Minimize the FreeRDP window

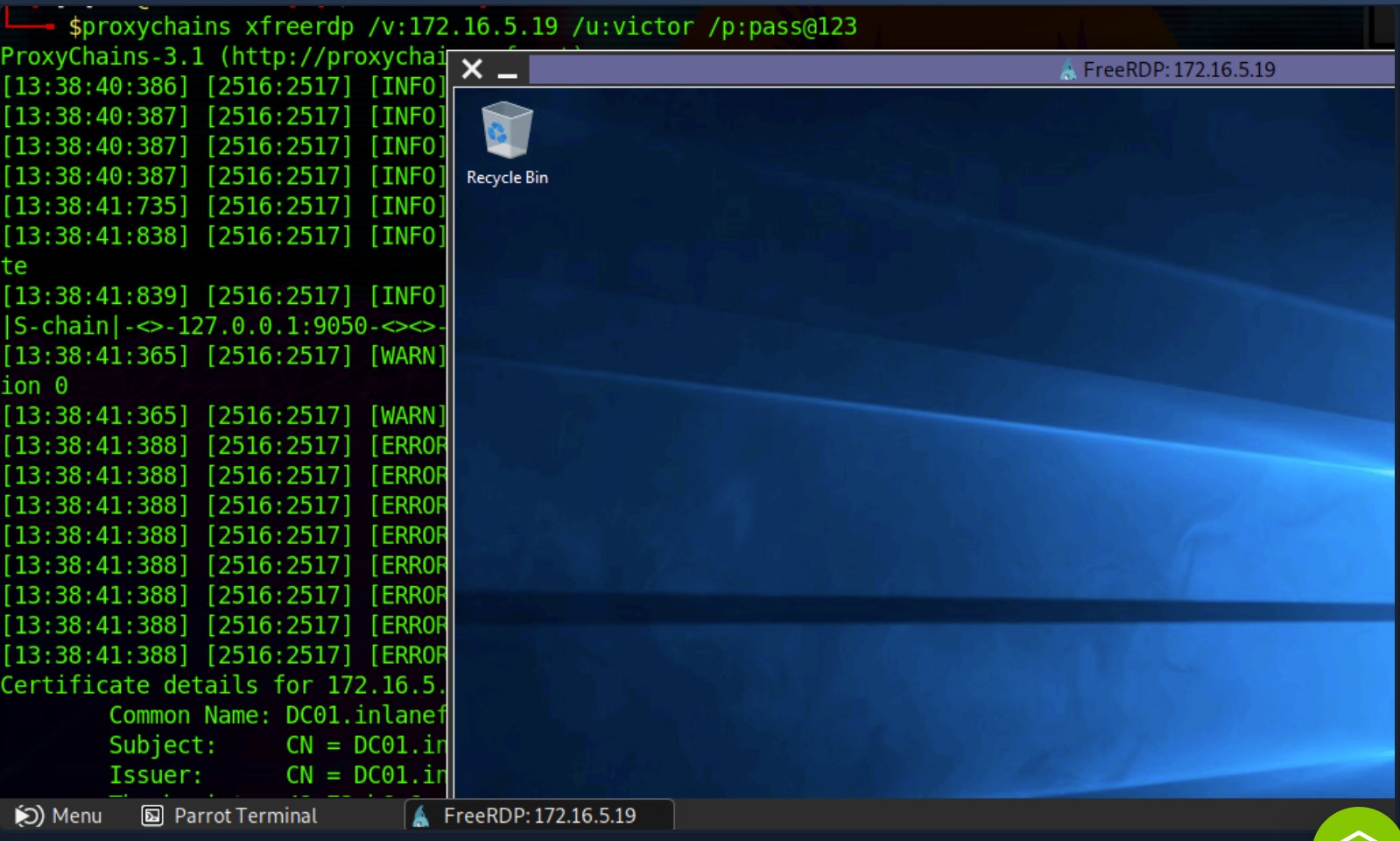[507, 71]
